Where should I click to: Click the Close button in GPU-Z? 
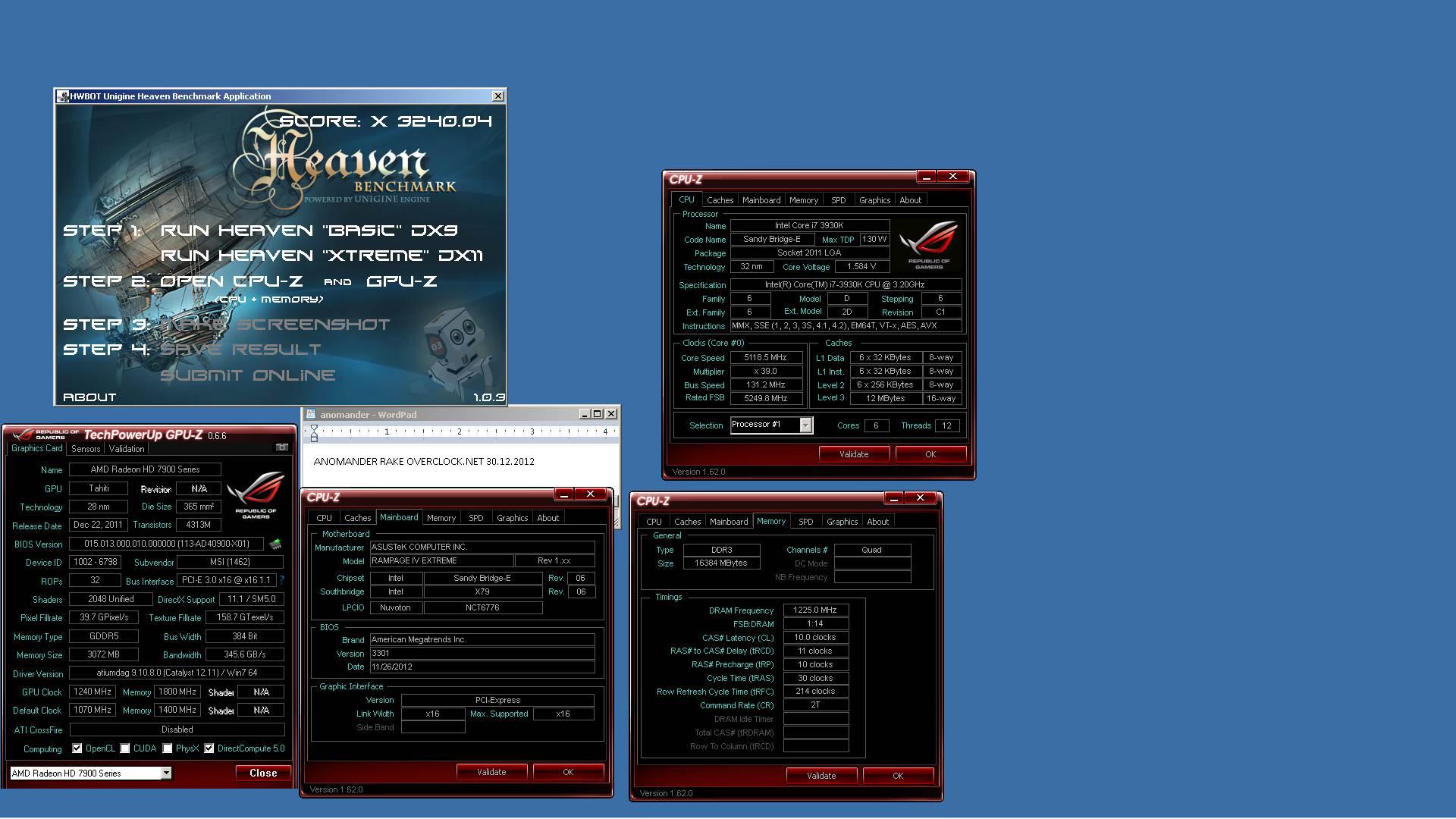tap(263, 773)
